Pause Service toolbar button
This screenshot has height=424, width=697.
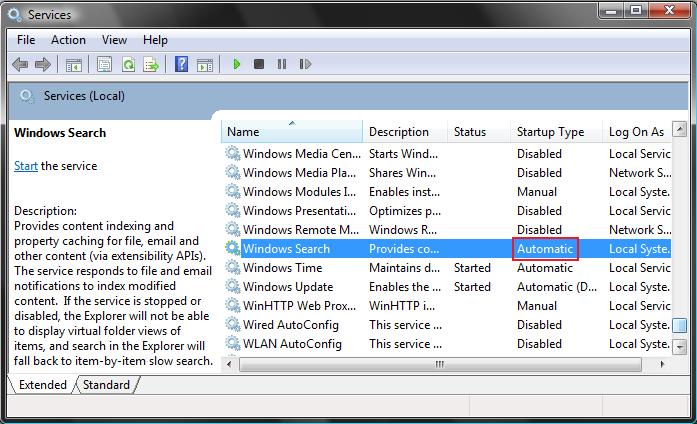(282, 64)
